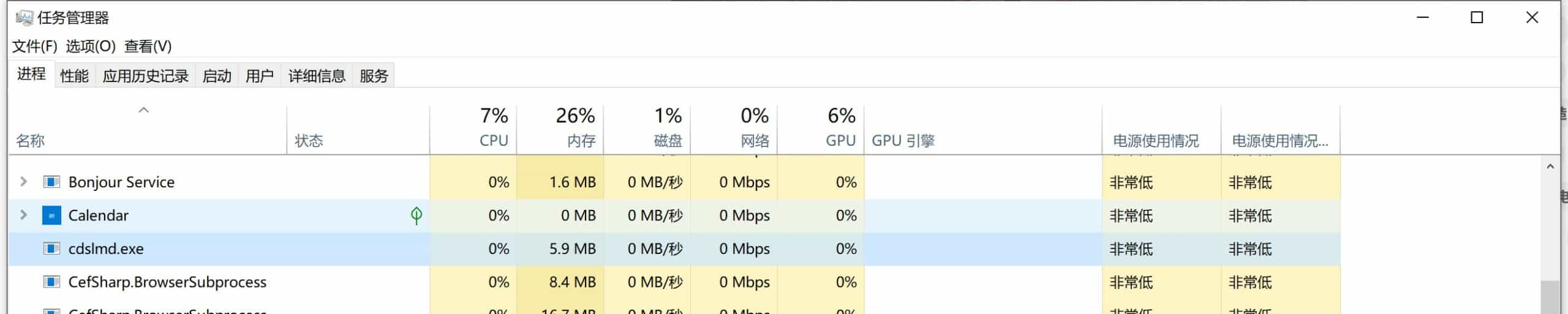
Task: Expand the Calendar process group
Action: [23, 215]
